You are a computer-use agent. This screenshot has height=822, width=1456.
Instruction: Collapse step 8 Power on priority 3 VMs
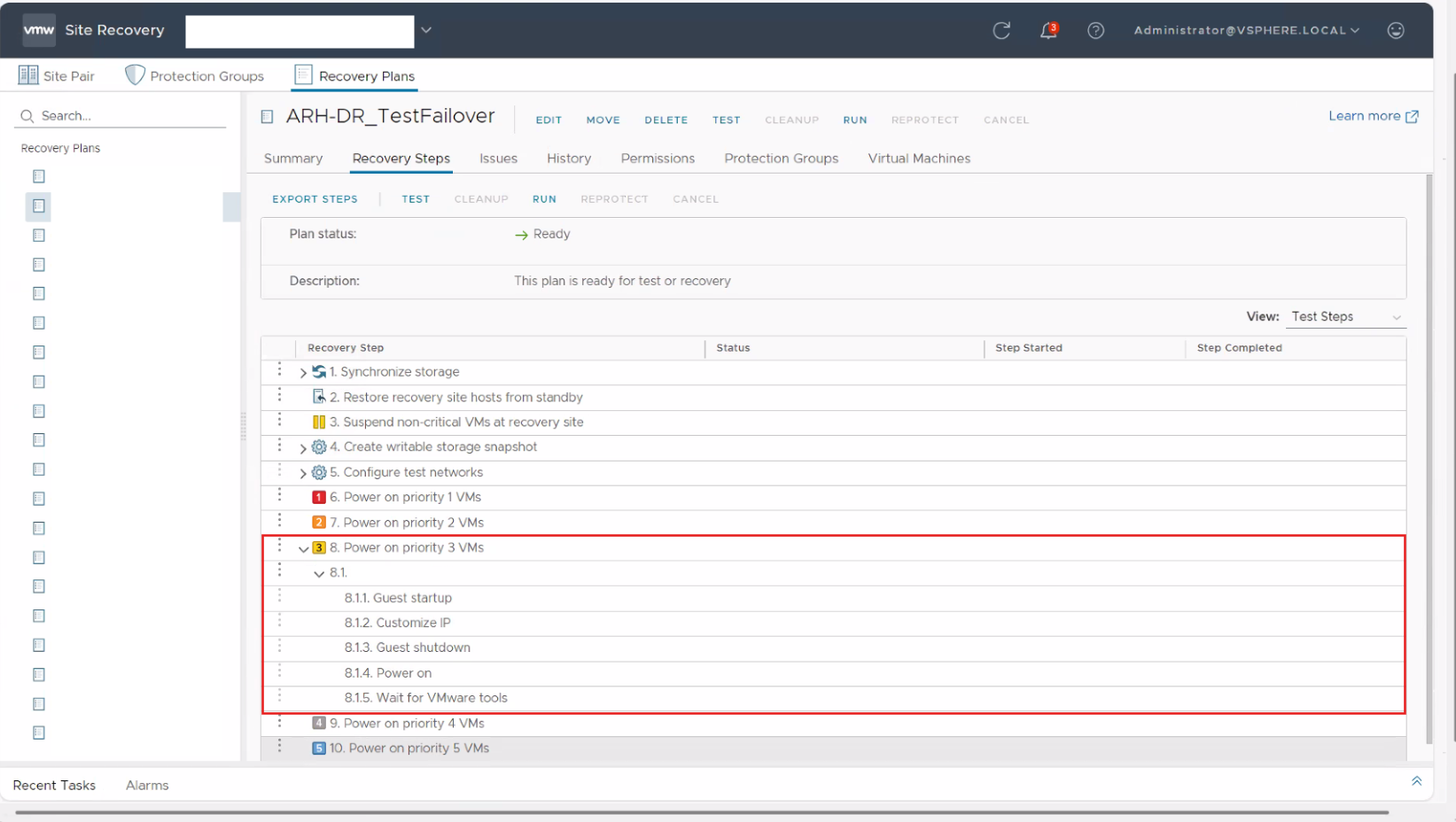tap(303, 549)
